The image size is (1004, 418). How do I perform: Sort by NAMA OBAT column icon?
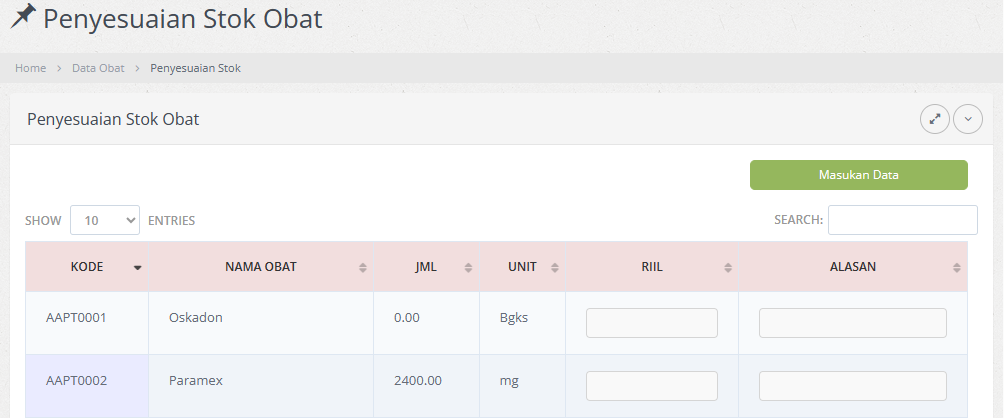point(362,268)
